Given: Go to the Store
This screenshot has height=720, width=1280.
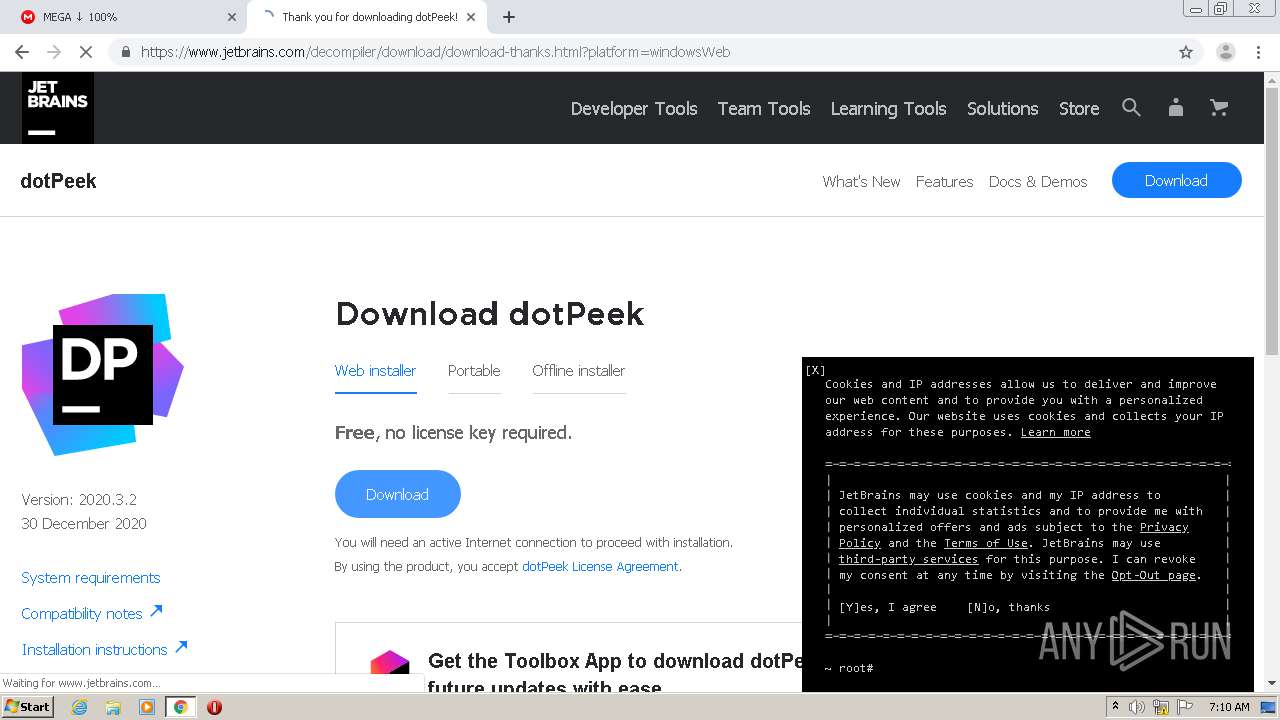Looking at the screenshot, I should pos(1079,108).
